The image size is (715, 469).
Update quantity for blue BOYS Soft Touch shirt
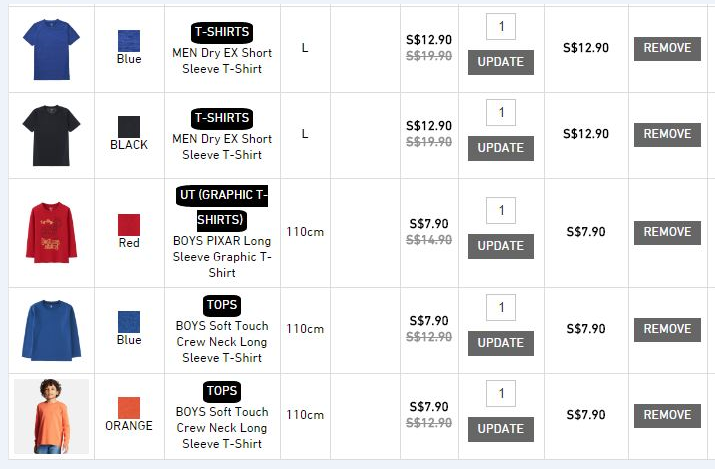pyautogui.click(x=500, y=343)
